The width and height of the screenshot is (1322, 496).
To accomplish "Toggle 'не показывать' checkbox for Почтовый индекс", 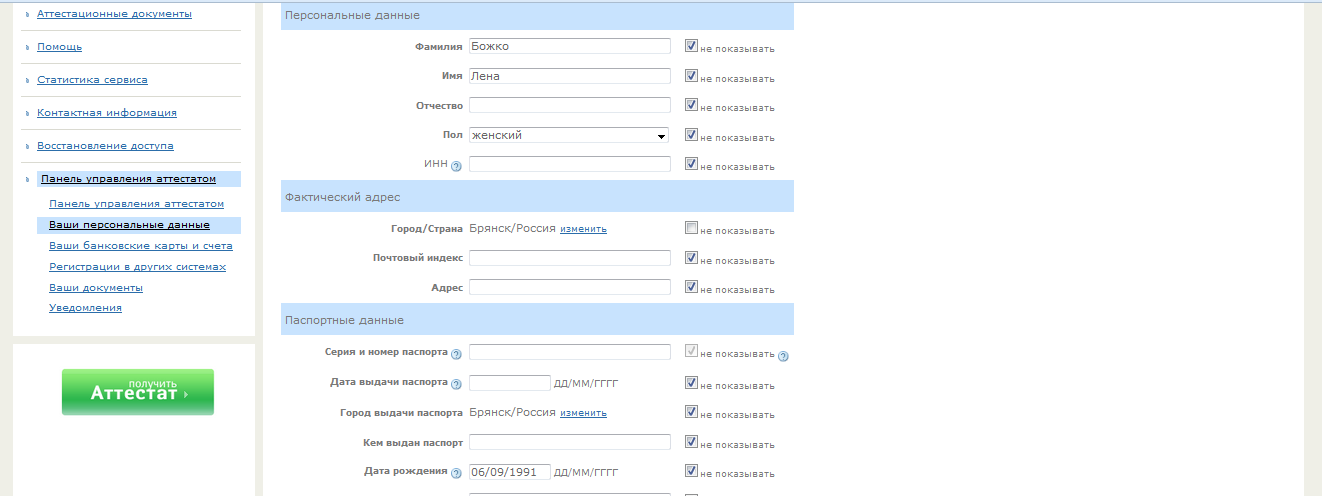I will 691,258.
